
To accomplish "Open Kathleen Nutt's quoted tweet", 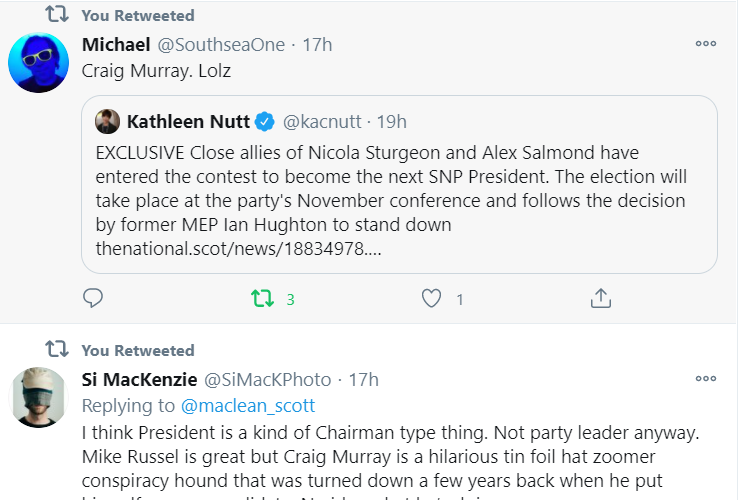I will pyautogui.click(x=399, y=200).
